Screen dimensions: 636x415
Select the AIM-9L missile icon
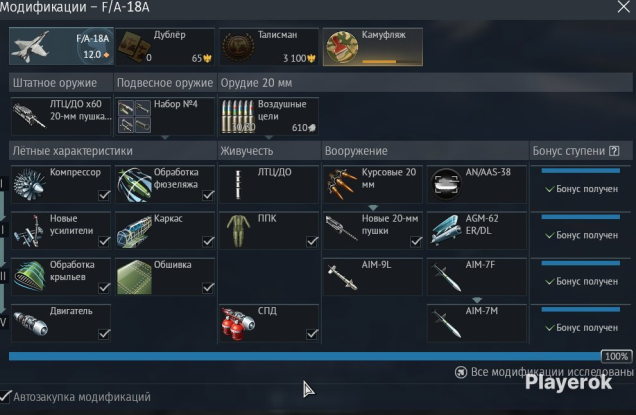[343, 277]
